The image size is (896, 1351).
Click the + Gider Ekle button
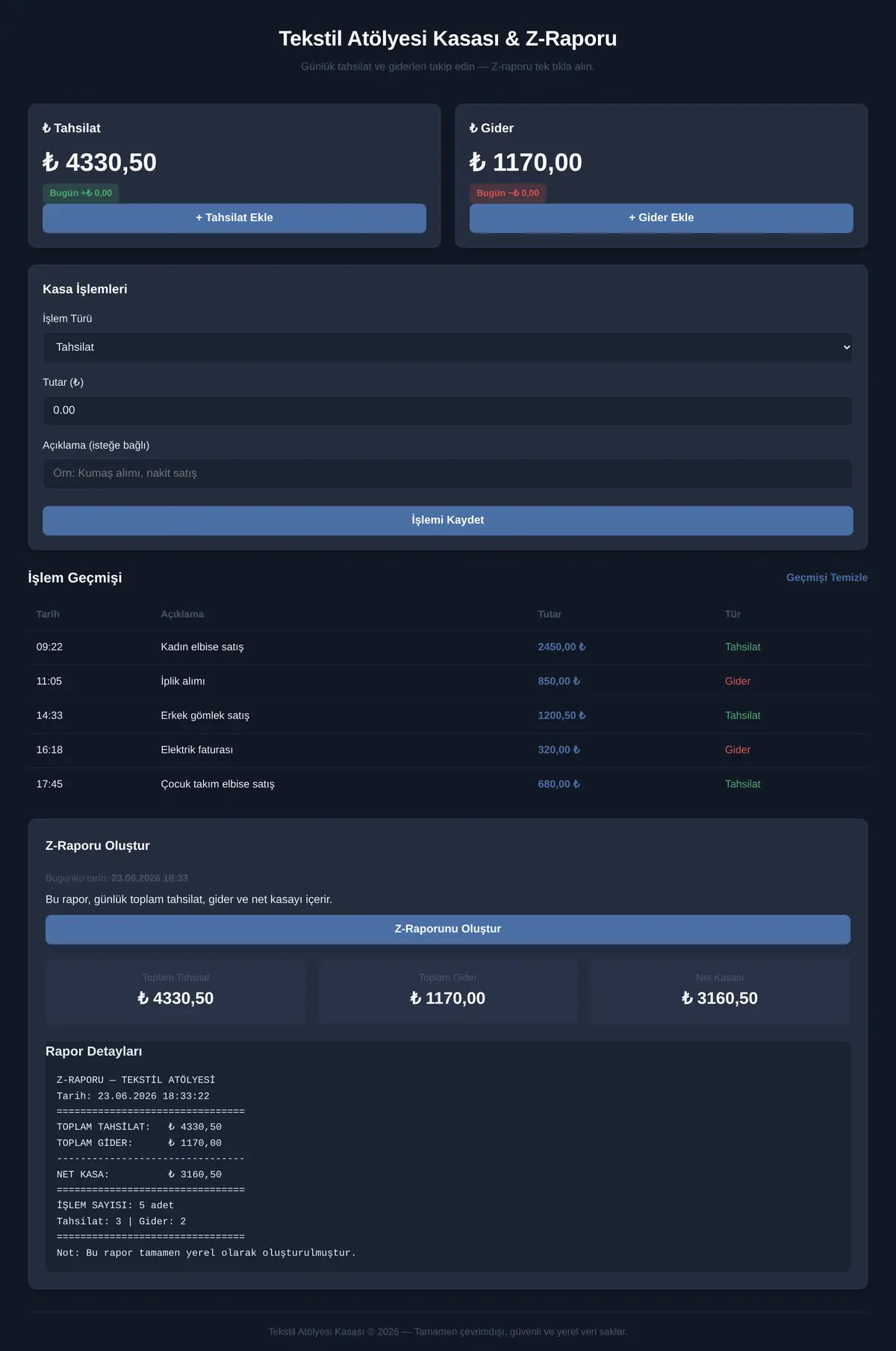click(662, 218)
